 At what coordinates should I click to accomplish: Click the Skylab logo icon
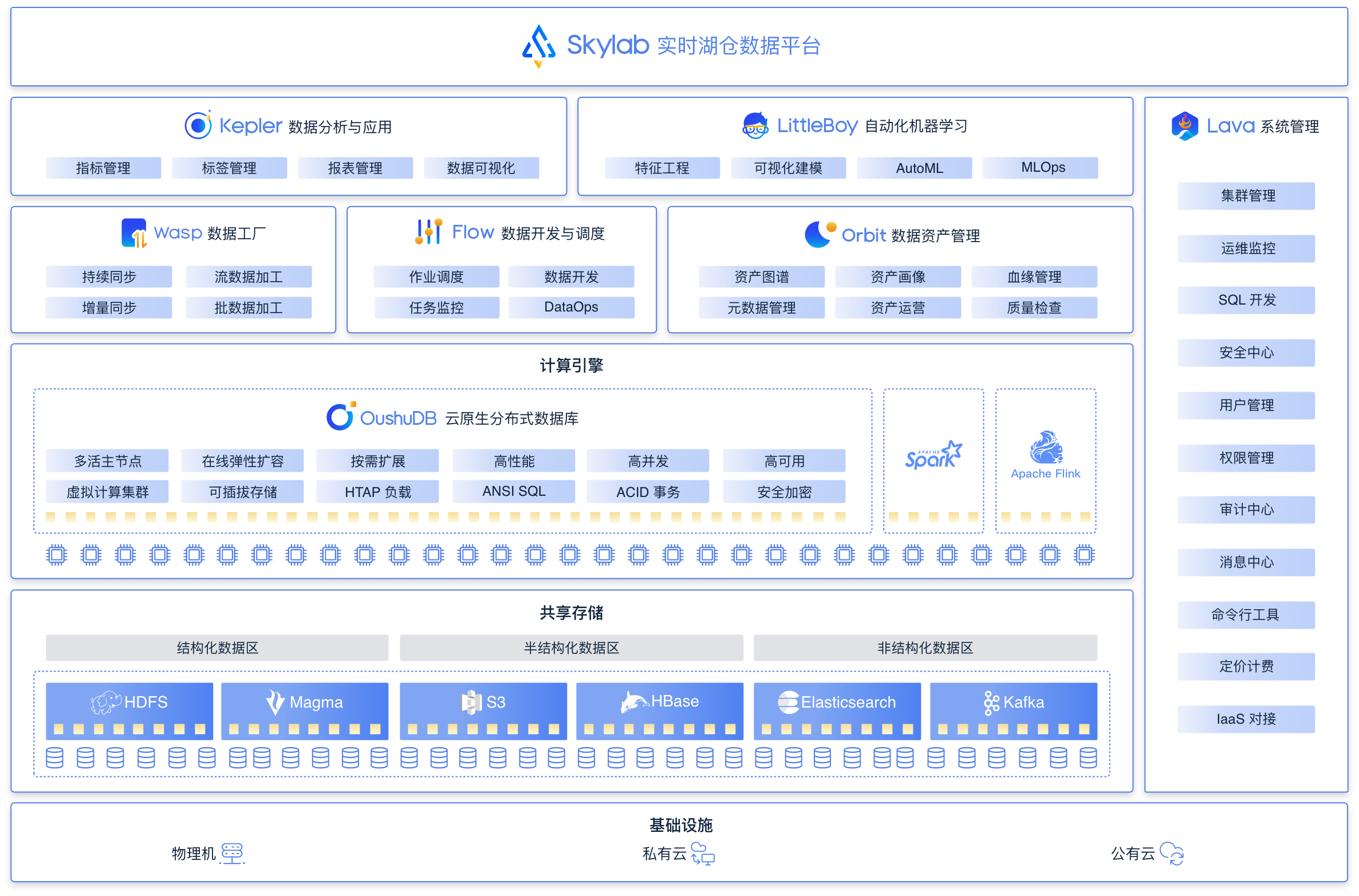point(538,46)
